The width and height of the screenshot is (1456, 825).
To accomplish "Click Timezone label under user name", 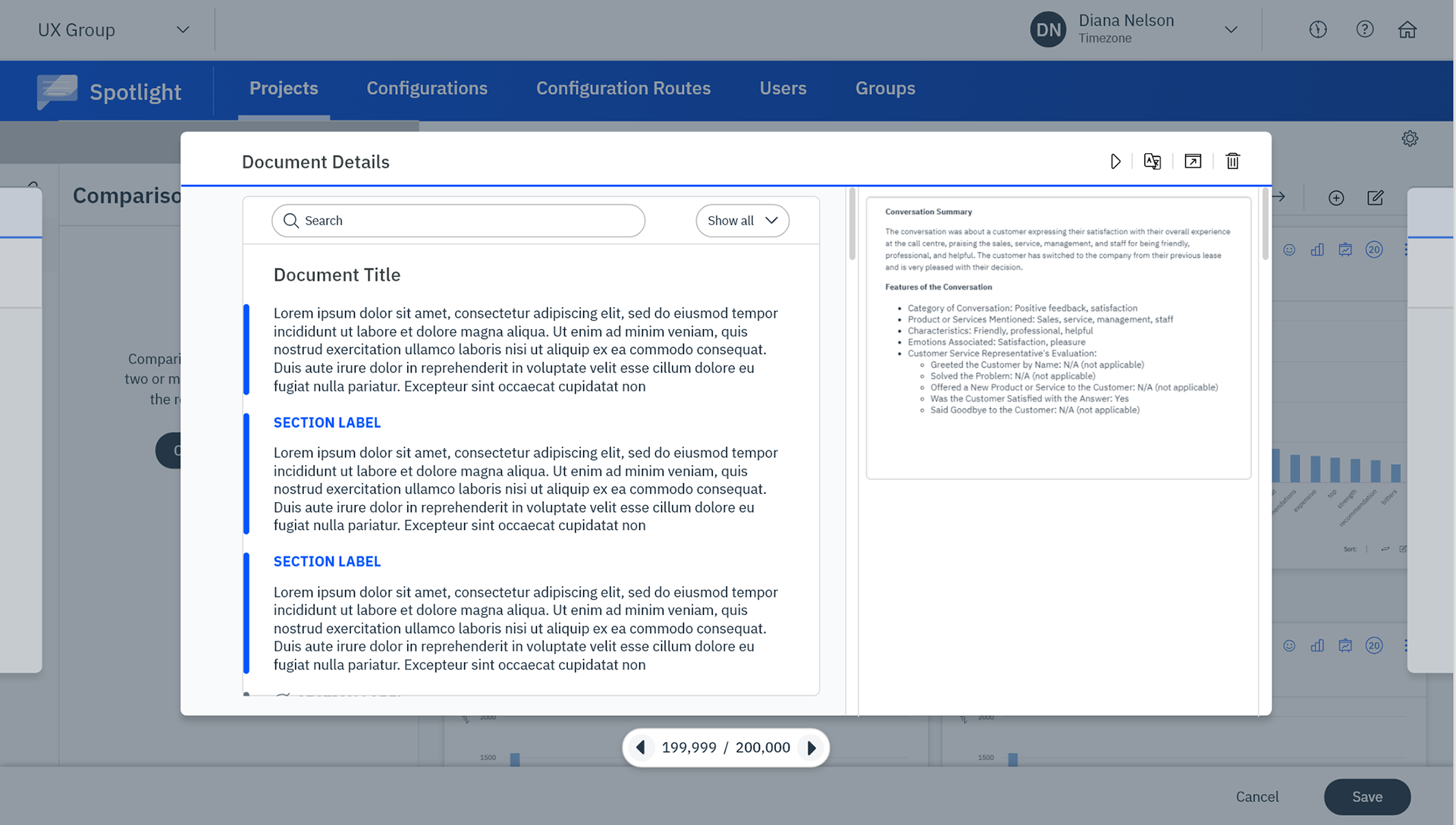I will click(x=1105, y=39).
